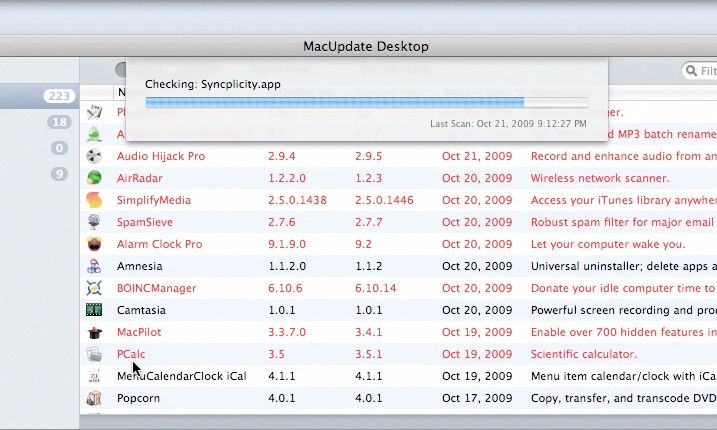
Task: Select the Camtasia app name
Action: (x=141, y=310)
